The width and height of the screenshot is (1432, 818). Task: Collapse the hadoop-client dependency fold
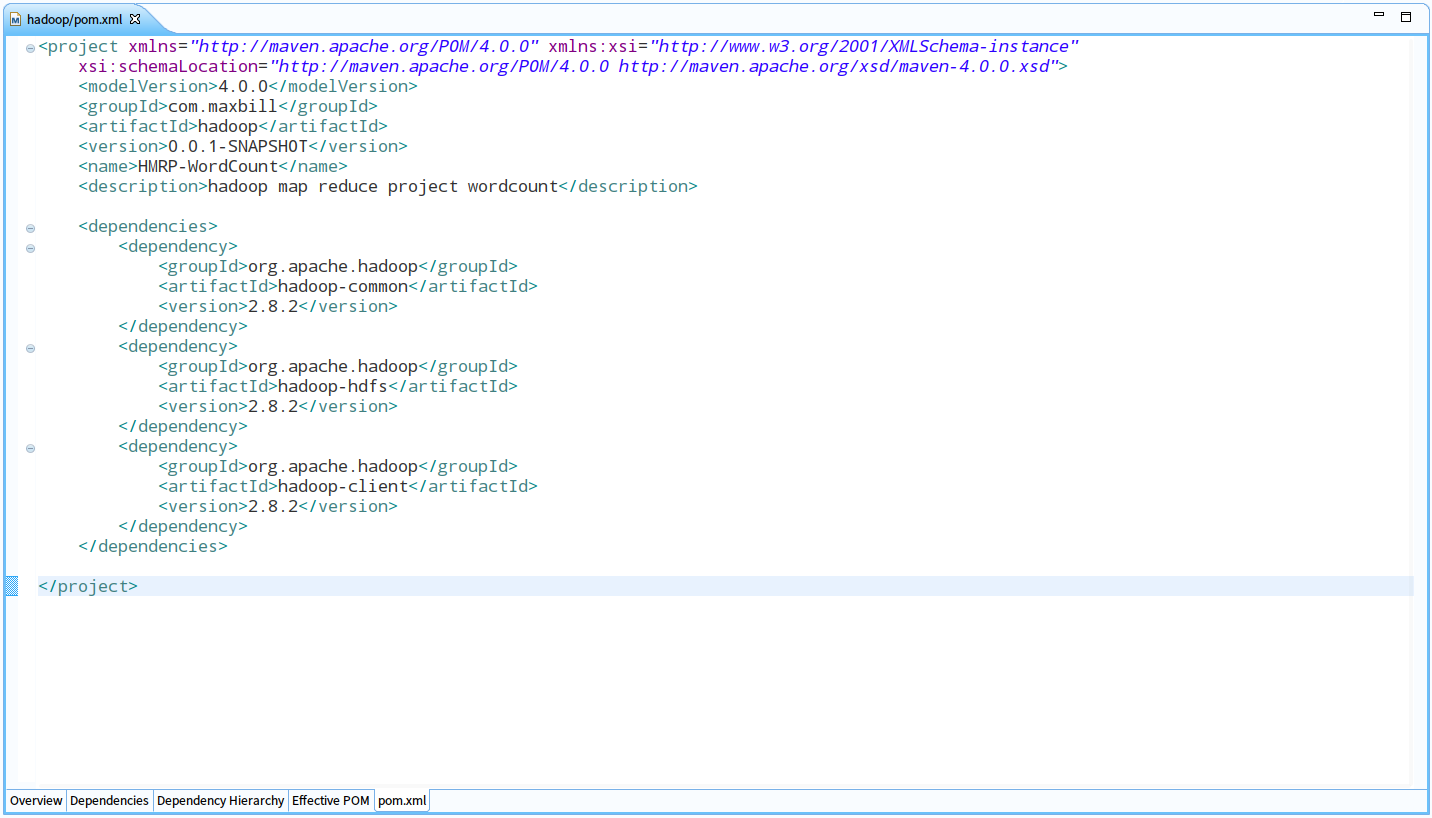30,448
